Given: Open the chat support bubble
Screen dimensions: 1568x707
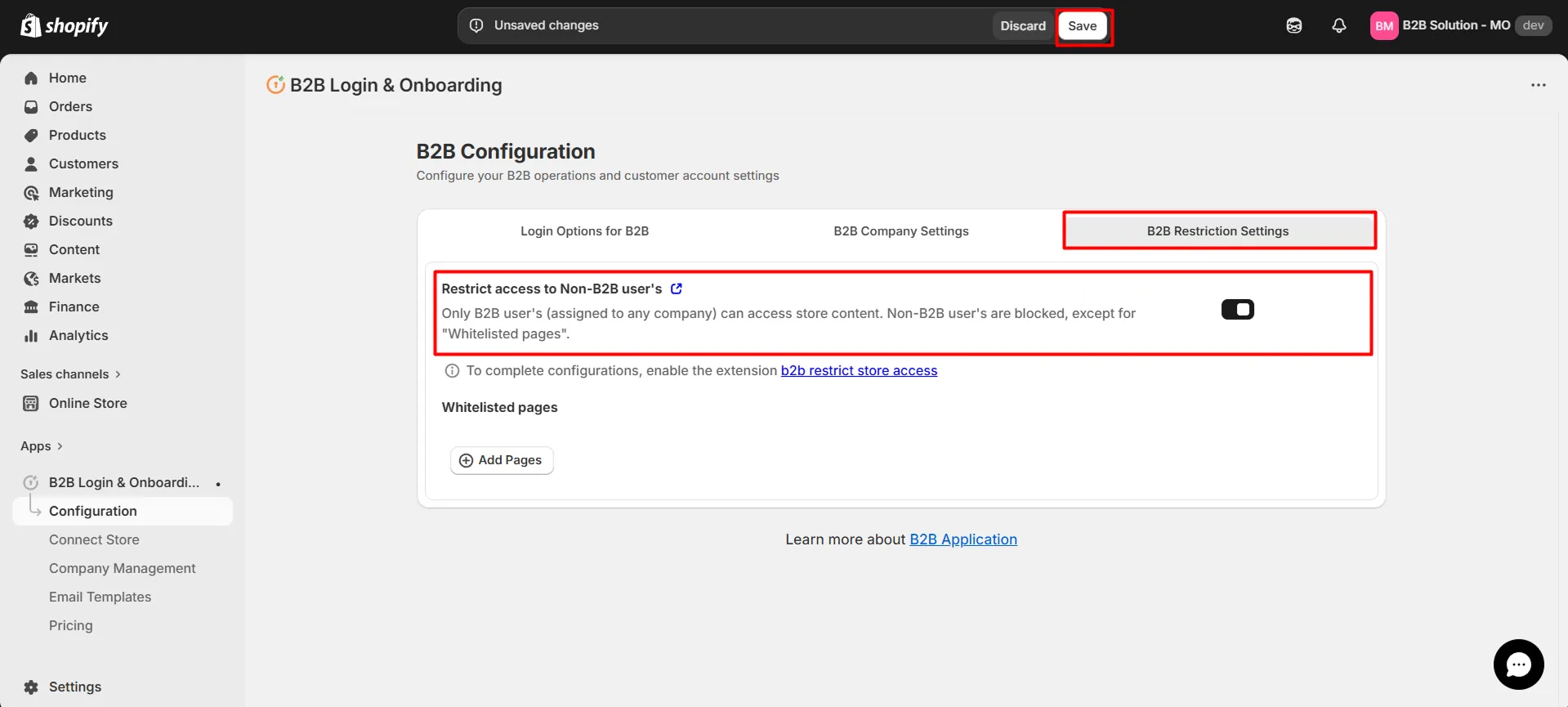Looking at the screenshot, I should click(x=1519, y=664).
